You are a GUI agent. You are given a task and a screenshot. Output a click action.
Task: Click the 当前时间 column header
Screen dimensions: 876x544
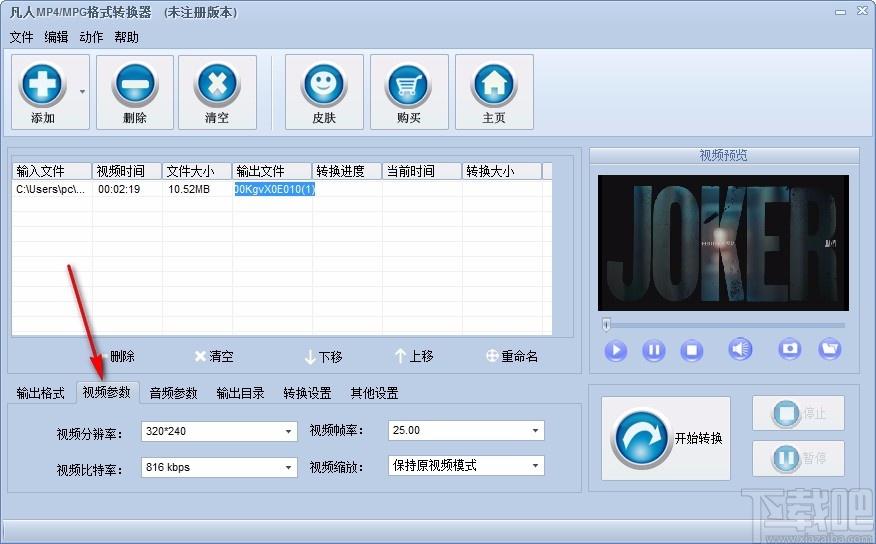pos(422,171)
